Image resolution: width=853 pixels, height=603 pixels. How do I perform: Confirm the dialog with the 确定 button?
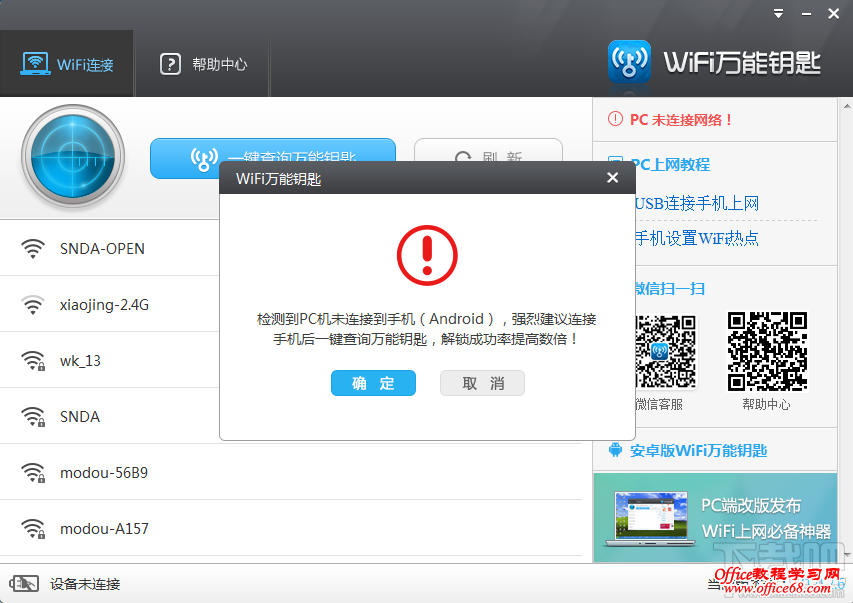pos(373,383)
